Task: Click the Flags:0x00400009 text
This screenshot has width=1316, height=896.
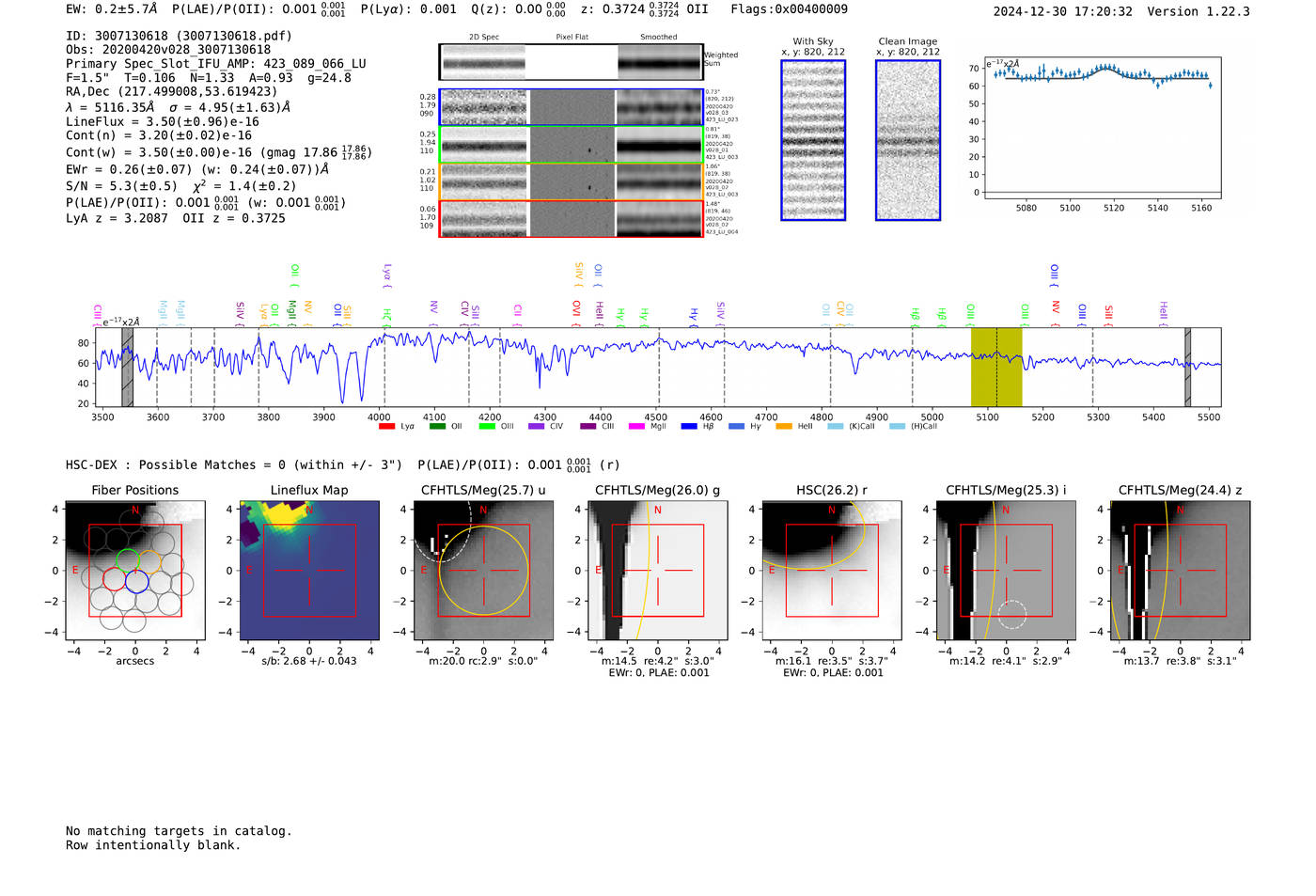Action: click(x=789, y=8)
